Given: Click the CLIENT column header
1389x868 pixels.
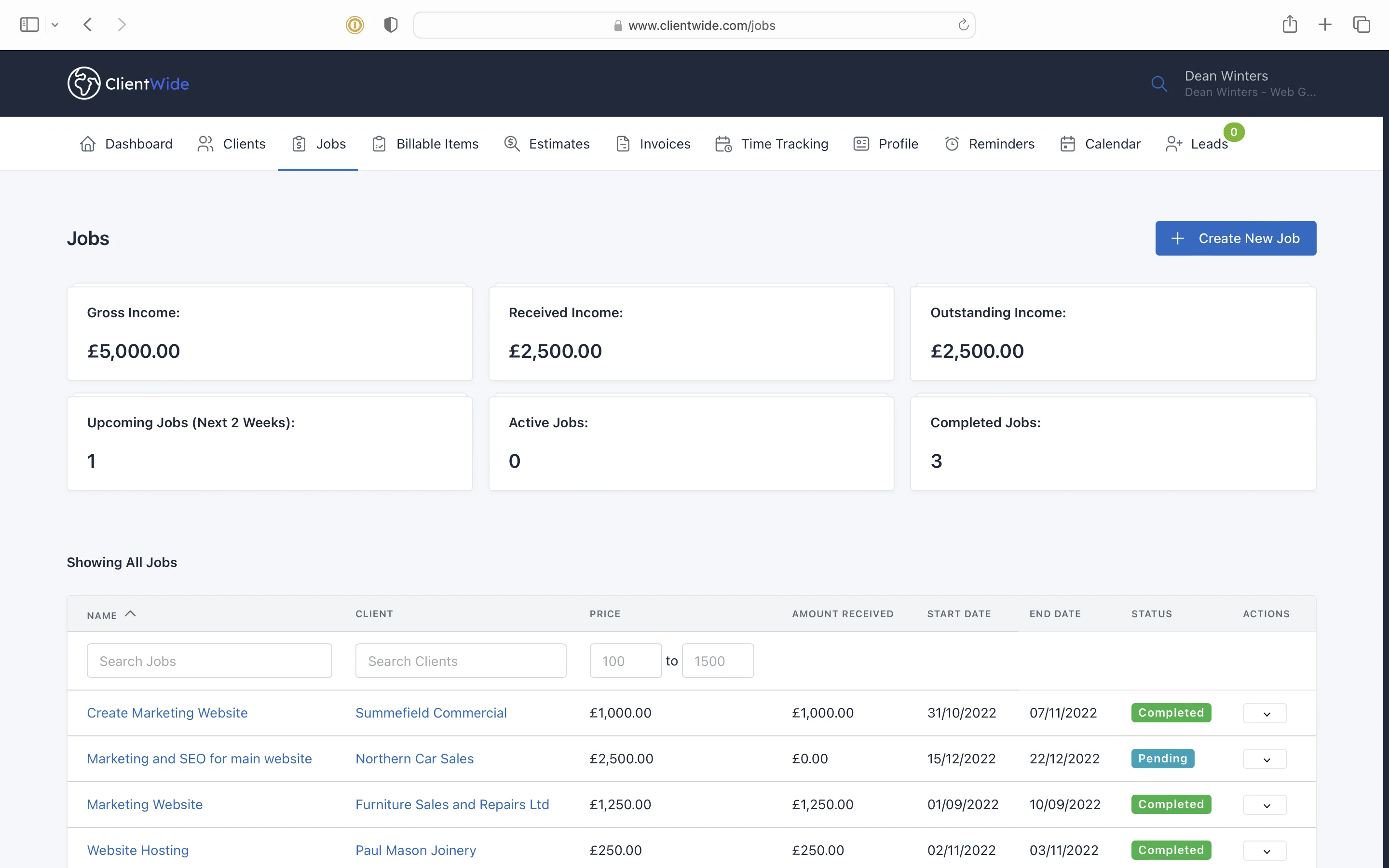Looking at the screenshot, I should click(x=374, y=614).
